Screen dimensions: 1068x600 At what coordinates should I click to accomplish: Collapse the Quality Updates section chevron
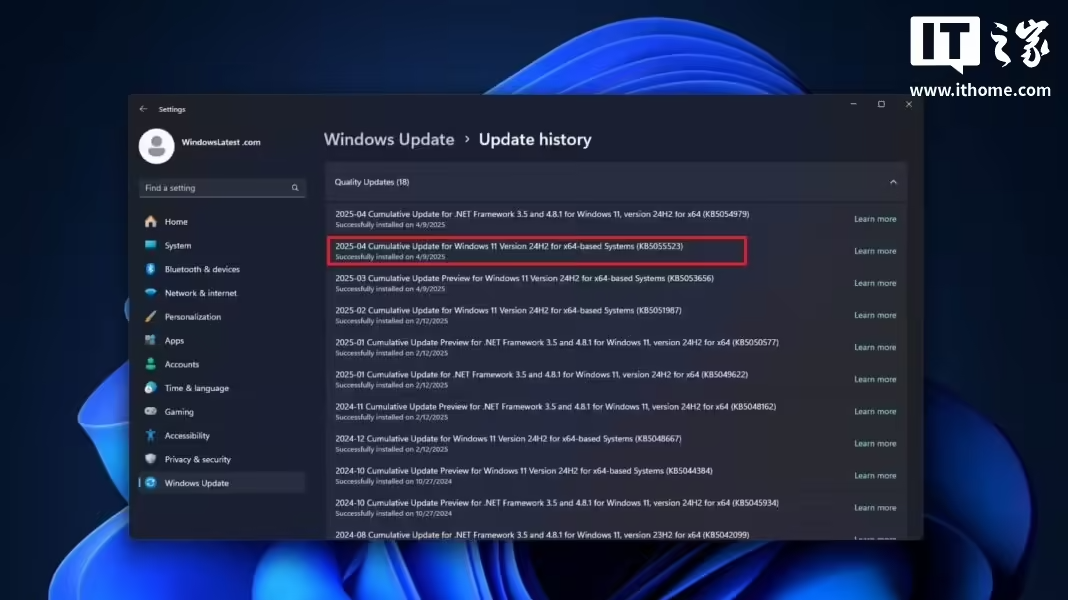(x=893, y=182)
